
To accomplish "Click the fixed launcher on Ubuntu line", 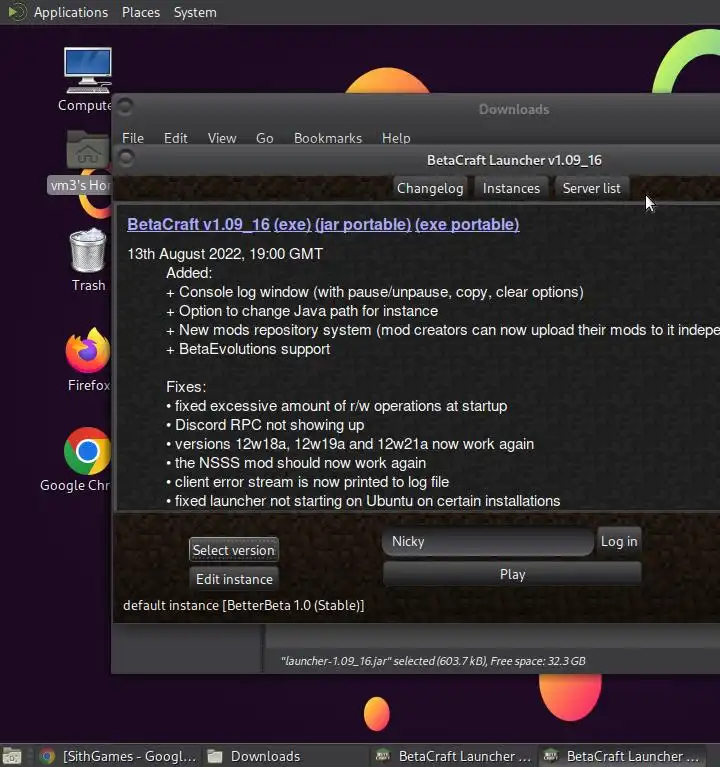I will [x=363, y=501].
